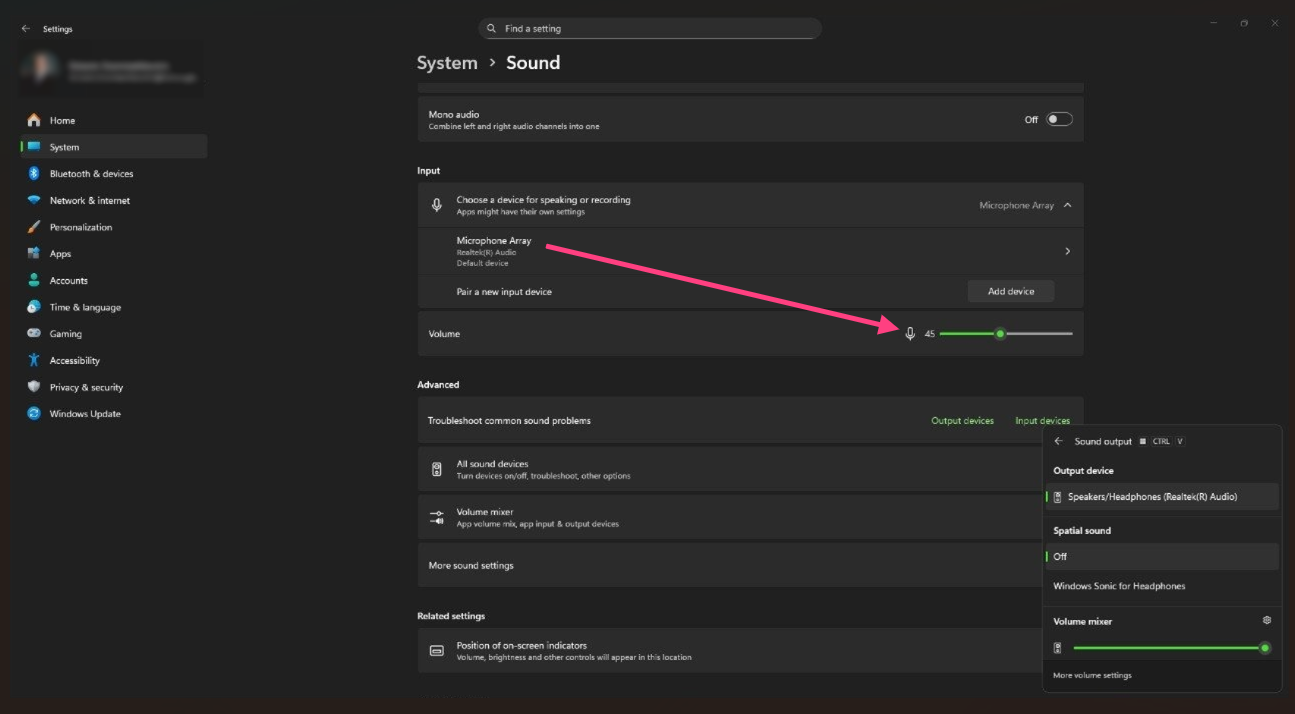Image resolution: width=1295 pixels, height=714 pixels.
Task: Select the Privacy & security shield icon
Action: coord(34,387)
